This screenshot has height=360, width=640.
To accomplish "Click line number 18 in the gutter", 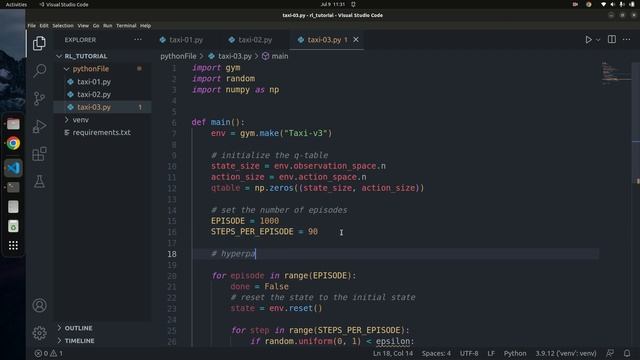I will click(x=172, y=254).
